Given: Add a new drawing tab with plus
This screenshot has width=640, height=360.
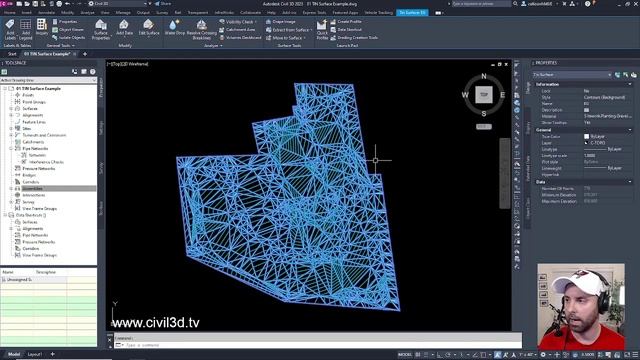Looking at the screenshot, I should coord(85,54).
